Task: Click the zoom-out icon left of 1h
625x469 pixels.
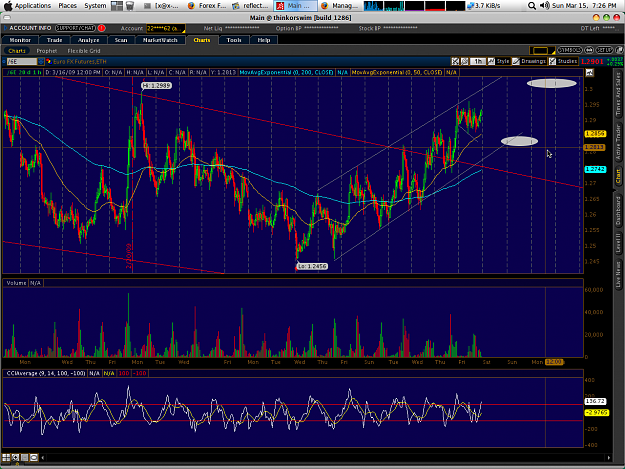Action: (455, 61)
